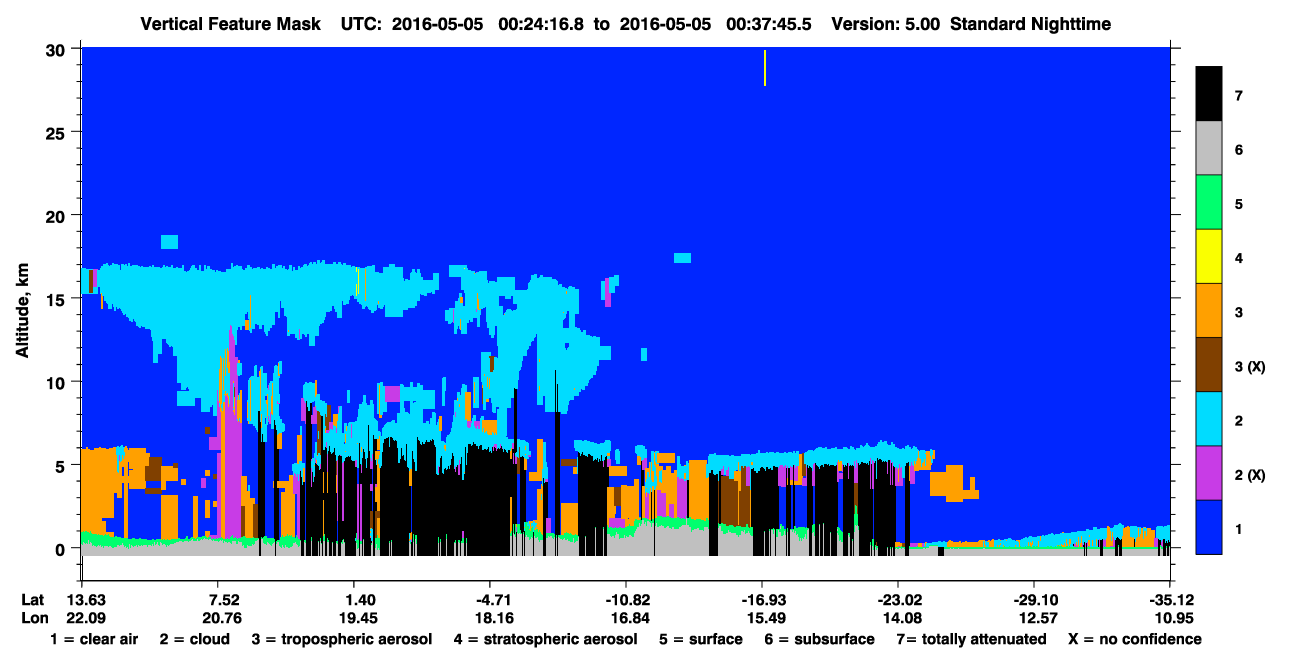Click the 'Lon' row label
The height and width of the screenshot is (667, 1300).
33,618
